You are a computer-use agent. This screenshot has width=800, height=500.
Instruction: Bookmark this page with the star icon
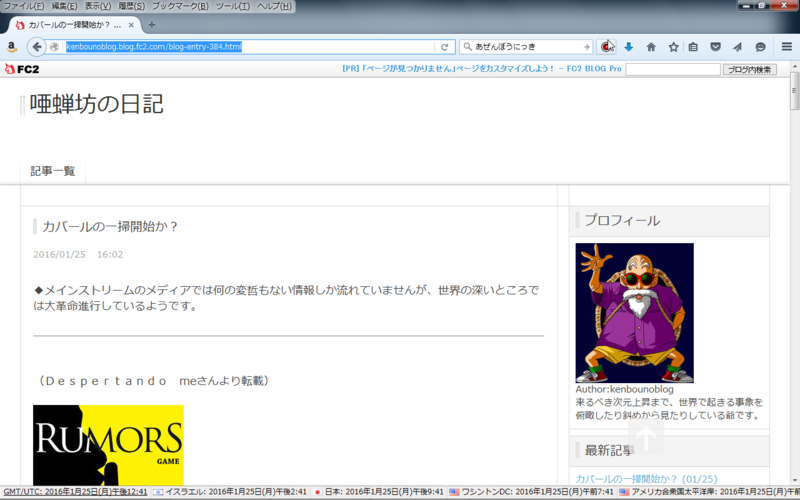673,47
